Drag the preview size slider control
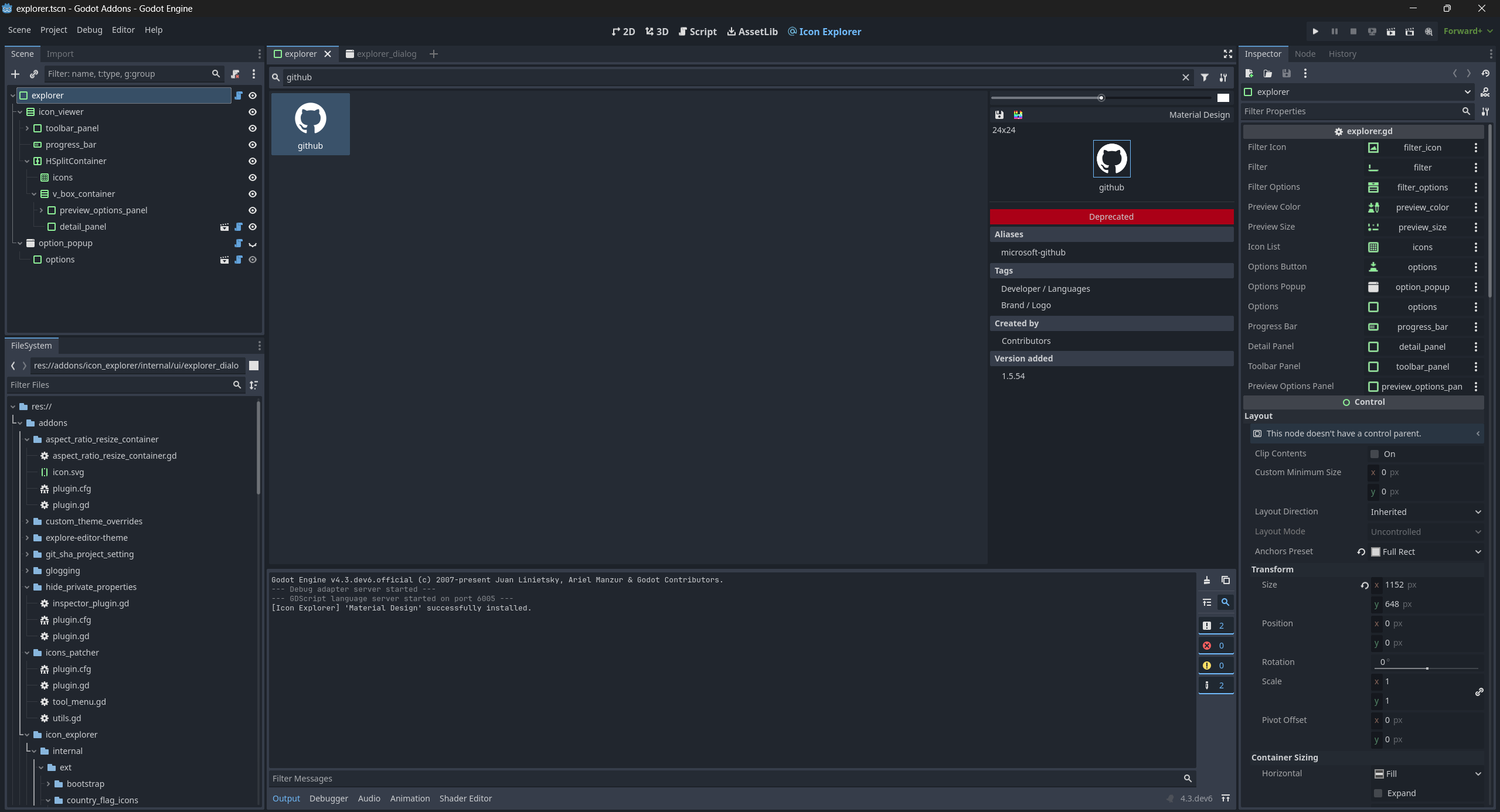 (x=1101, y=97)
